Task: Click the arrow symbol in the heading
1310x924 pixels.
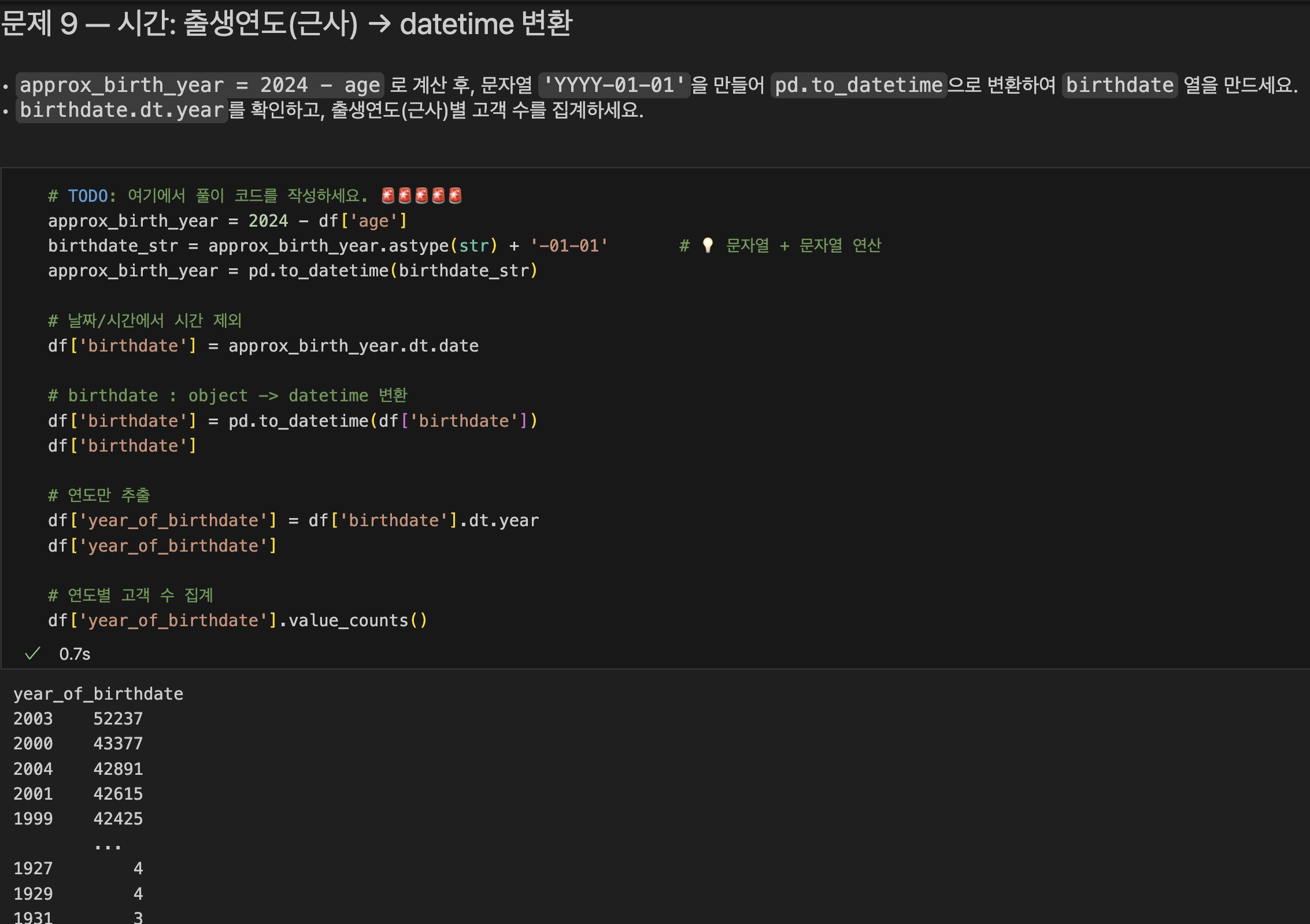Action: click(x=379, y=24)
